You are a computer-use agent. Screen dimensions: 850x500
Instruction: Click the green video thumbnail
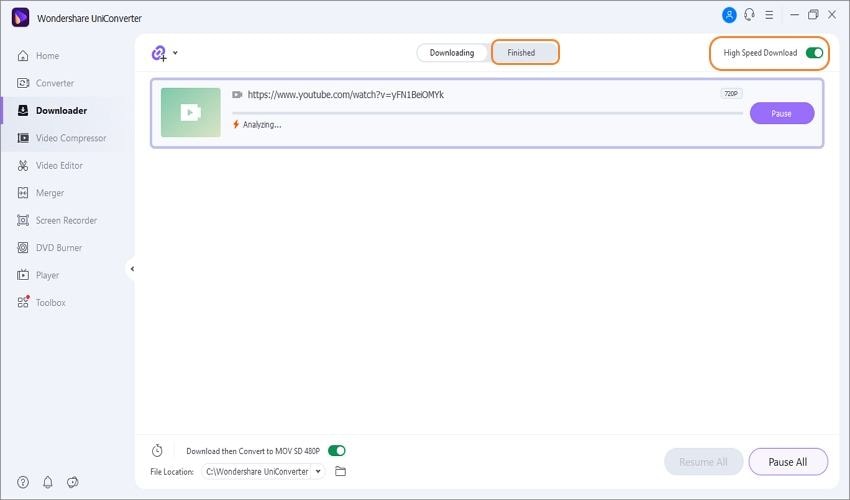click(191, 112)
